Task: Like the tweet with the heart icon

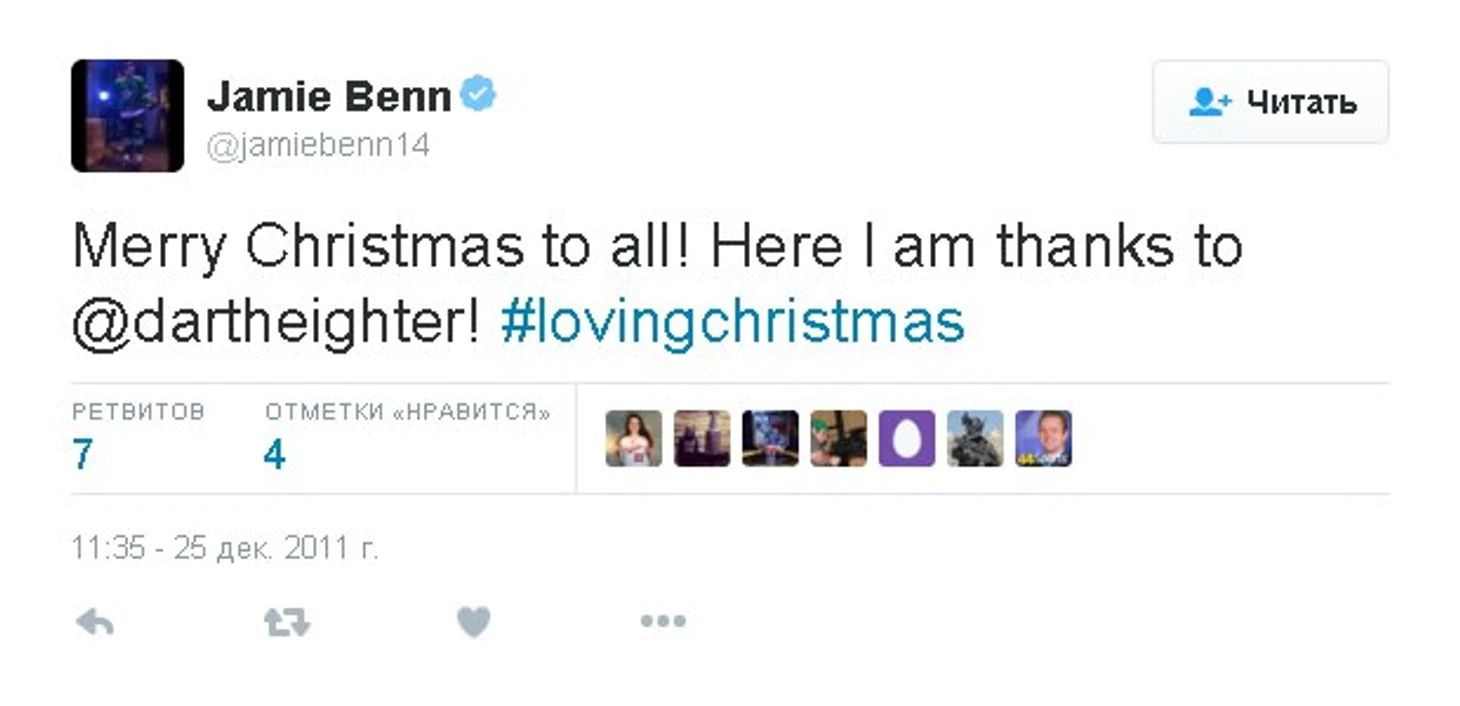Action: [473, 622]
